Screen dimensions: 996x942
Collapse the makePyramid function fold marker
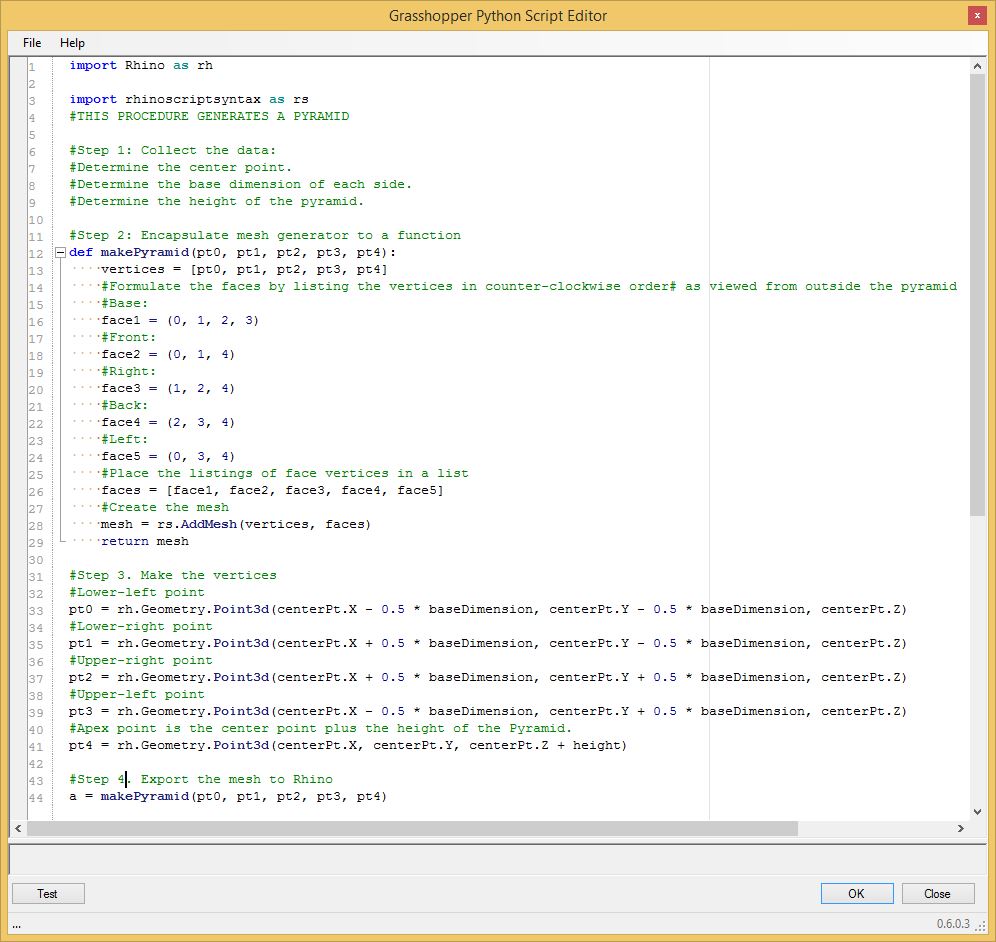[x=60, y=252]
